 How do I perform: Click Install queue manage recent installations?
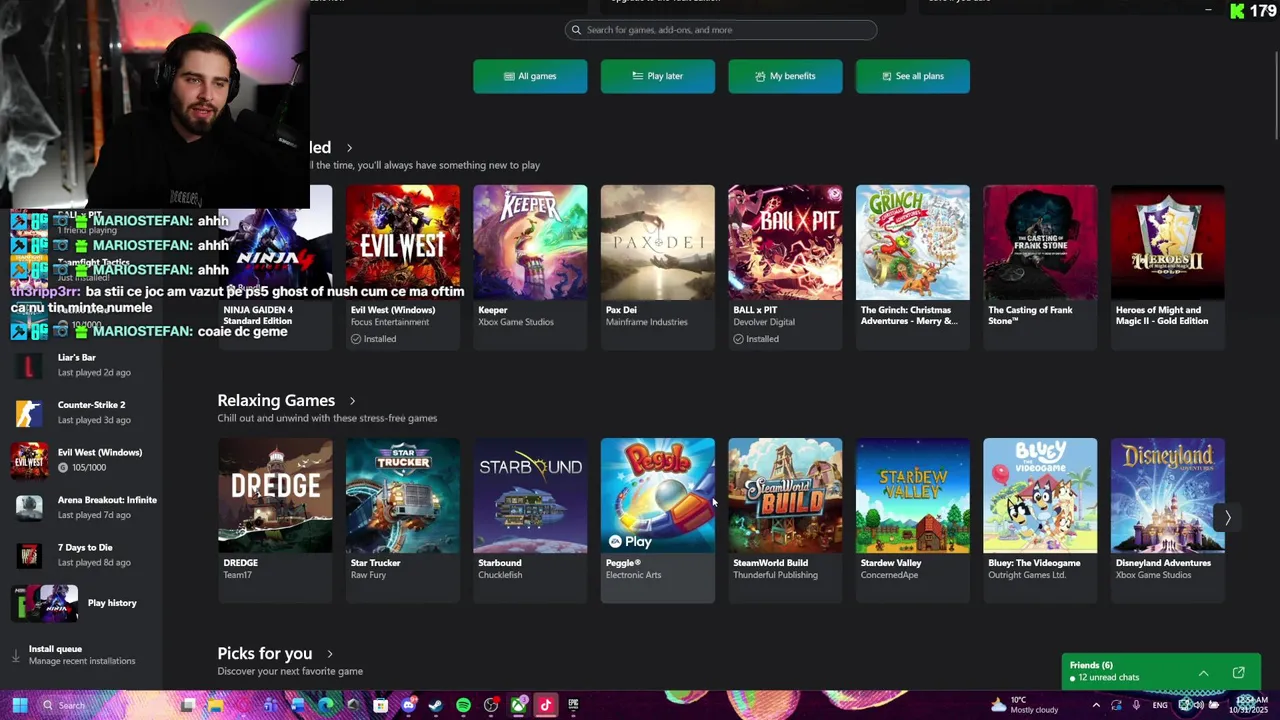(x=82, y=655)
